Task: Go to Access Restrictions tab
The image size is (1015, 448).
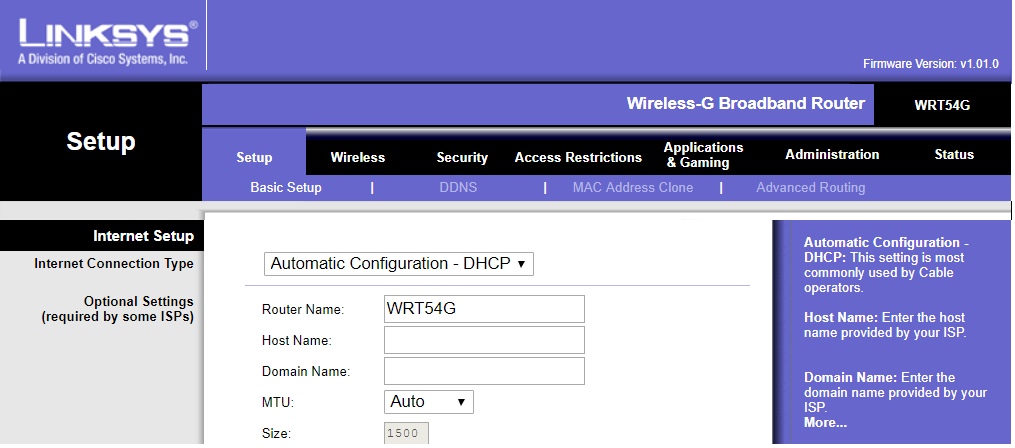Action: (x=578, y=157)
